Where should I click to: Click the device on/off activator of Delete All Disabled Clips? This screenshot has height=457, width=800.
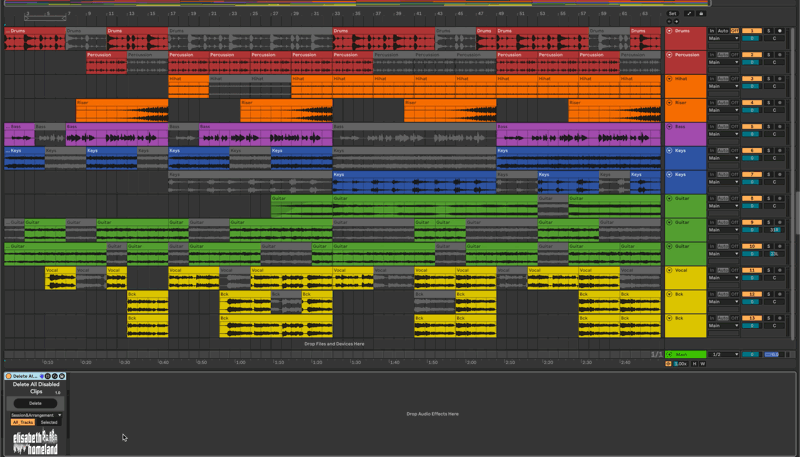[x=9, y=376]
